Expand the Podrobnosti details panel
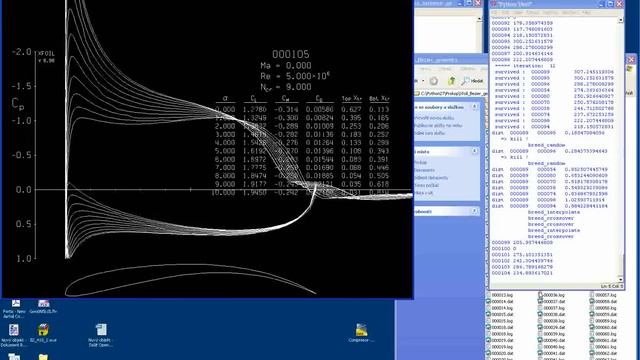This screenshot has height=360, width=640. (474, 211)
